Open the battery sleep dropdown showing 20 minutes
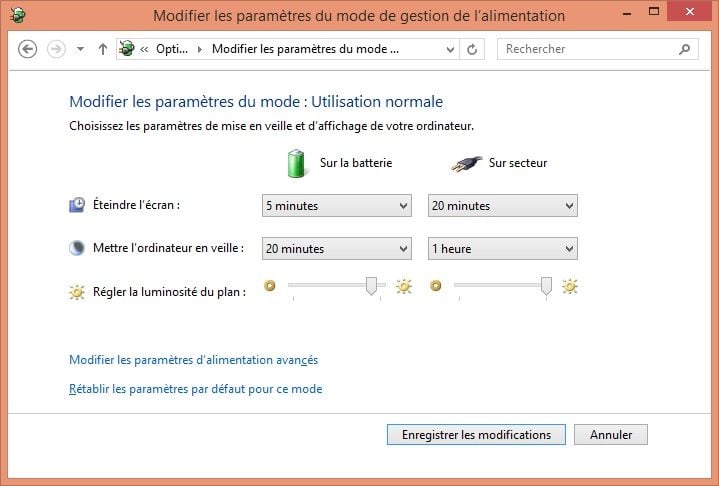The image size is (719, 486). 337,249
